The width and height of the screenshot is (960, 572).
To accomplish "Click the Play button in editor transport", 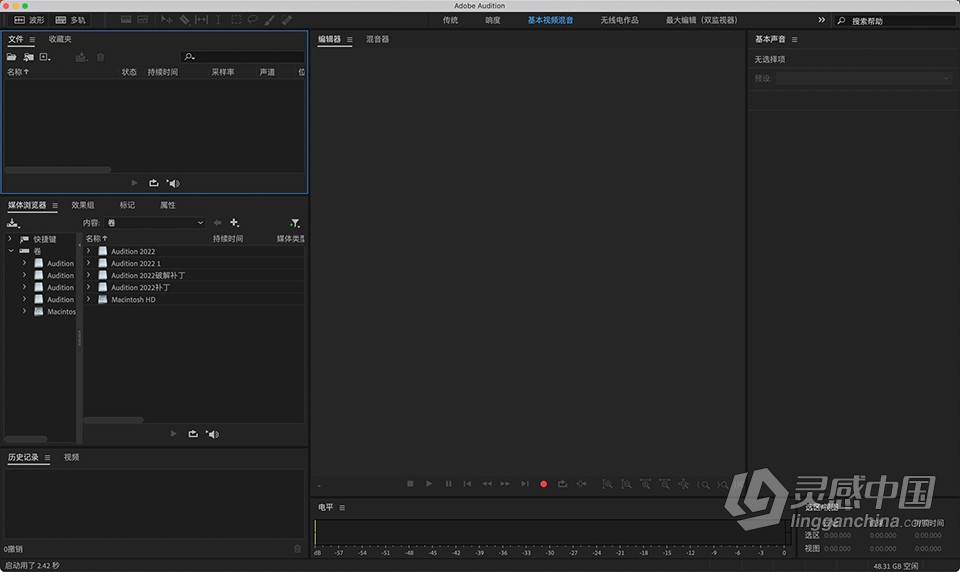I will point(429,484).
